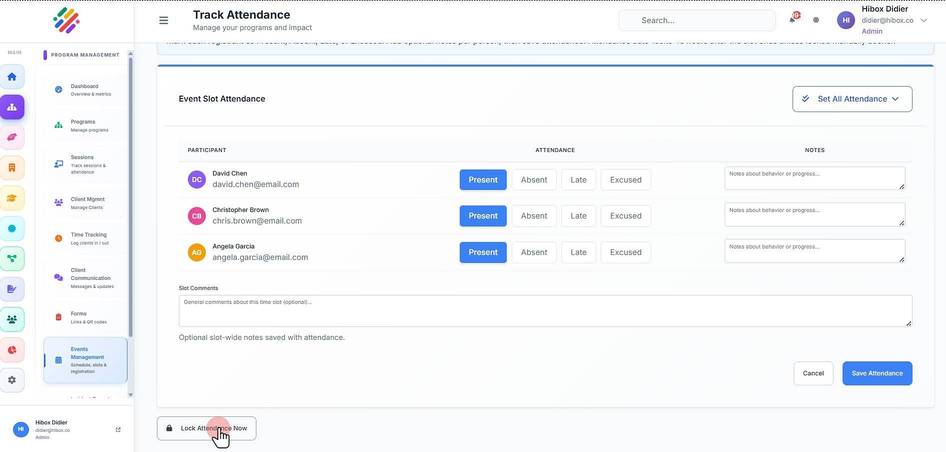946x452 pixels.
Task: Open the purple document-edit rail icon
Action: coord(12,289)
